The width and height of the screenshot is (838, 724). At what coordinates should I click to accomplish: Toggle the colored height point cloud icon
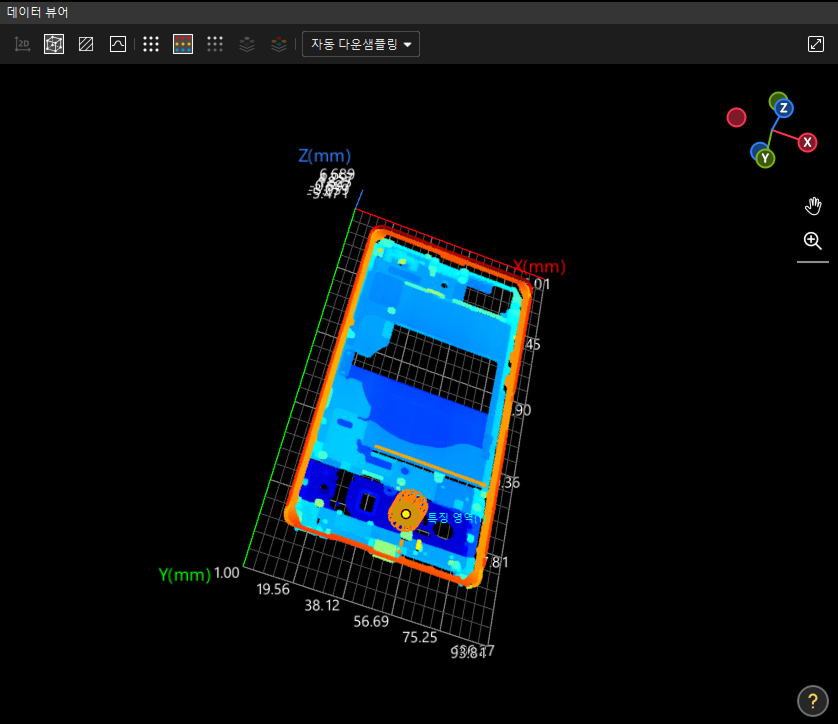[x=183, y=44]
